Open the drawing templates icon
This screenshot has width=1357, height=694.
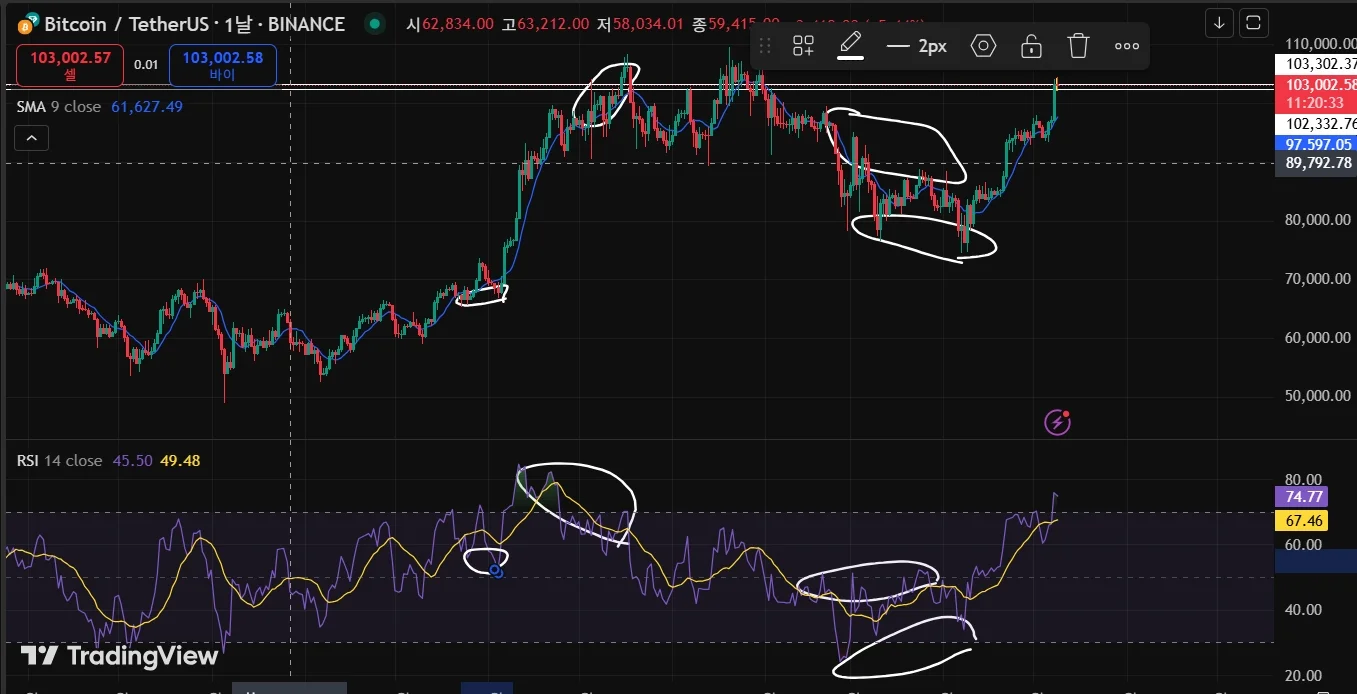[x=803, y=45]
